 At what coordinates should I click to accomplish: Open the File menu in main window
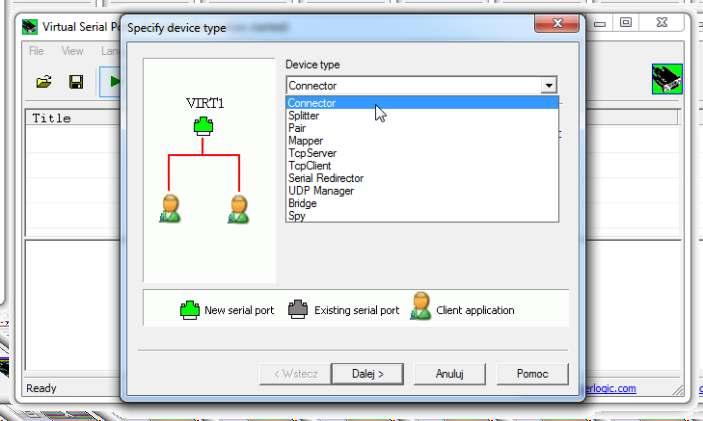click(x=36, y=51)
